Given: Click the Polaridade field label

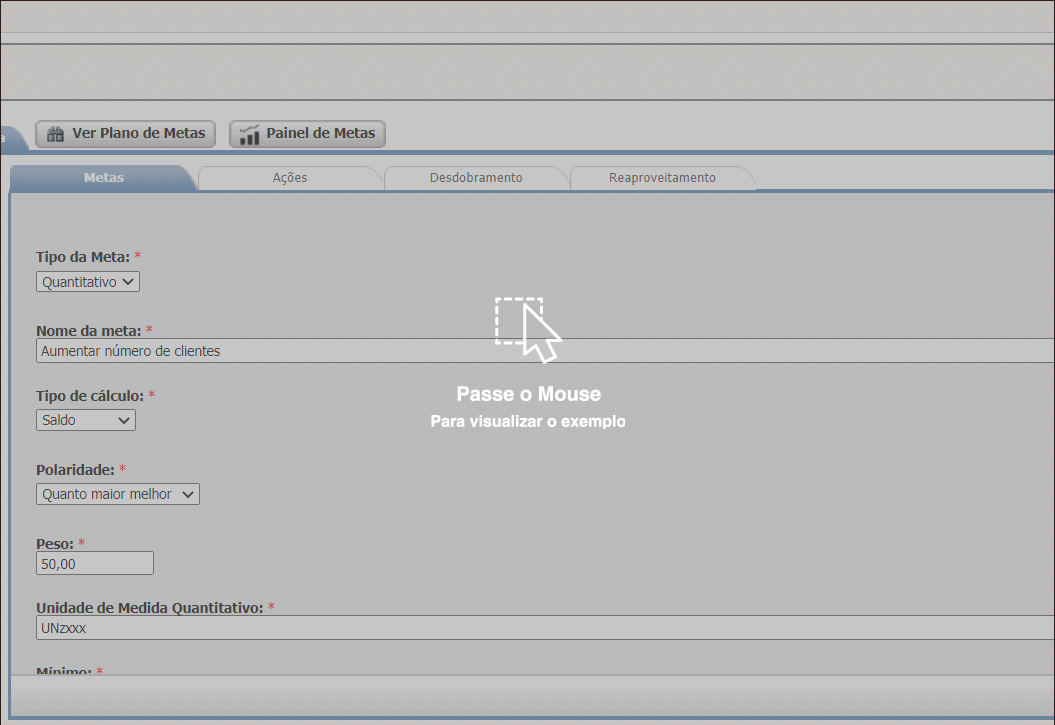Looking at the screenshot, I should pos(75,469).
